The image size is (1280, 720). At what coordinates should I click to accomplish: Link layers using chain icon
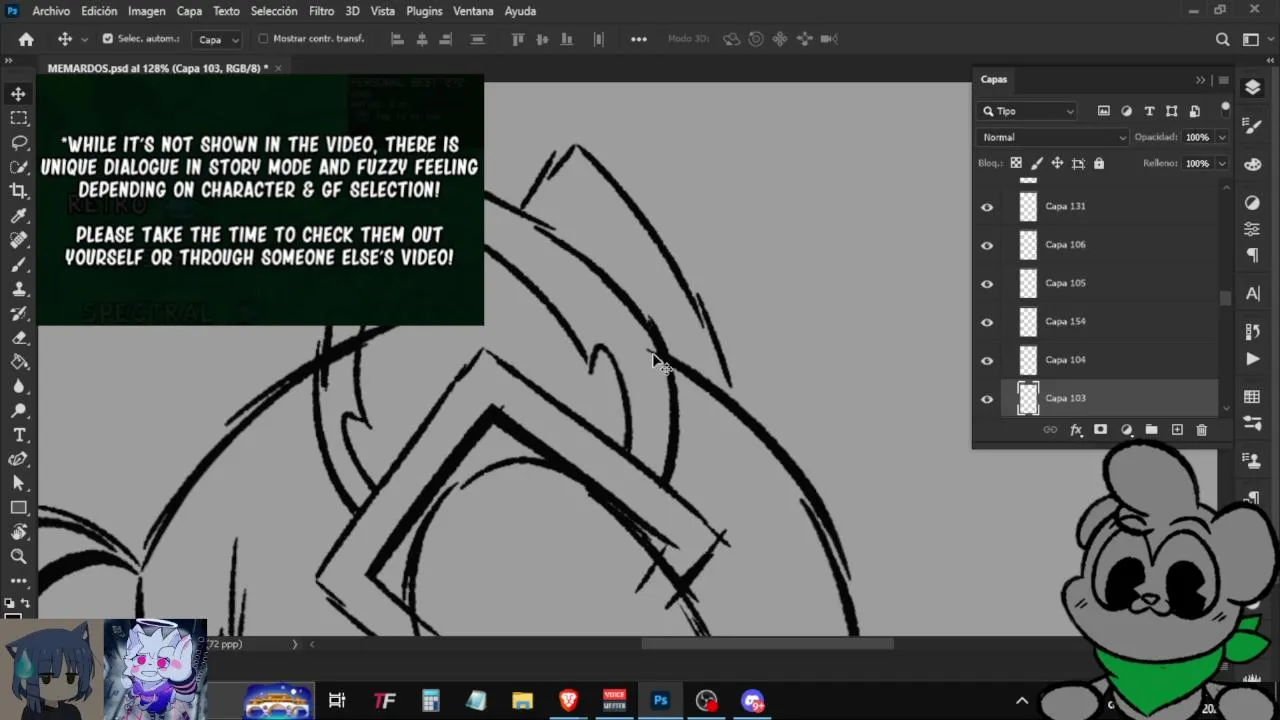1050,430
